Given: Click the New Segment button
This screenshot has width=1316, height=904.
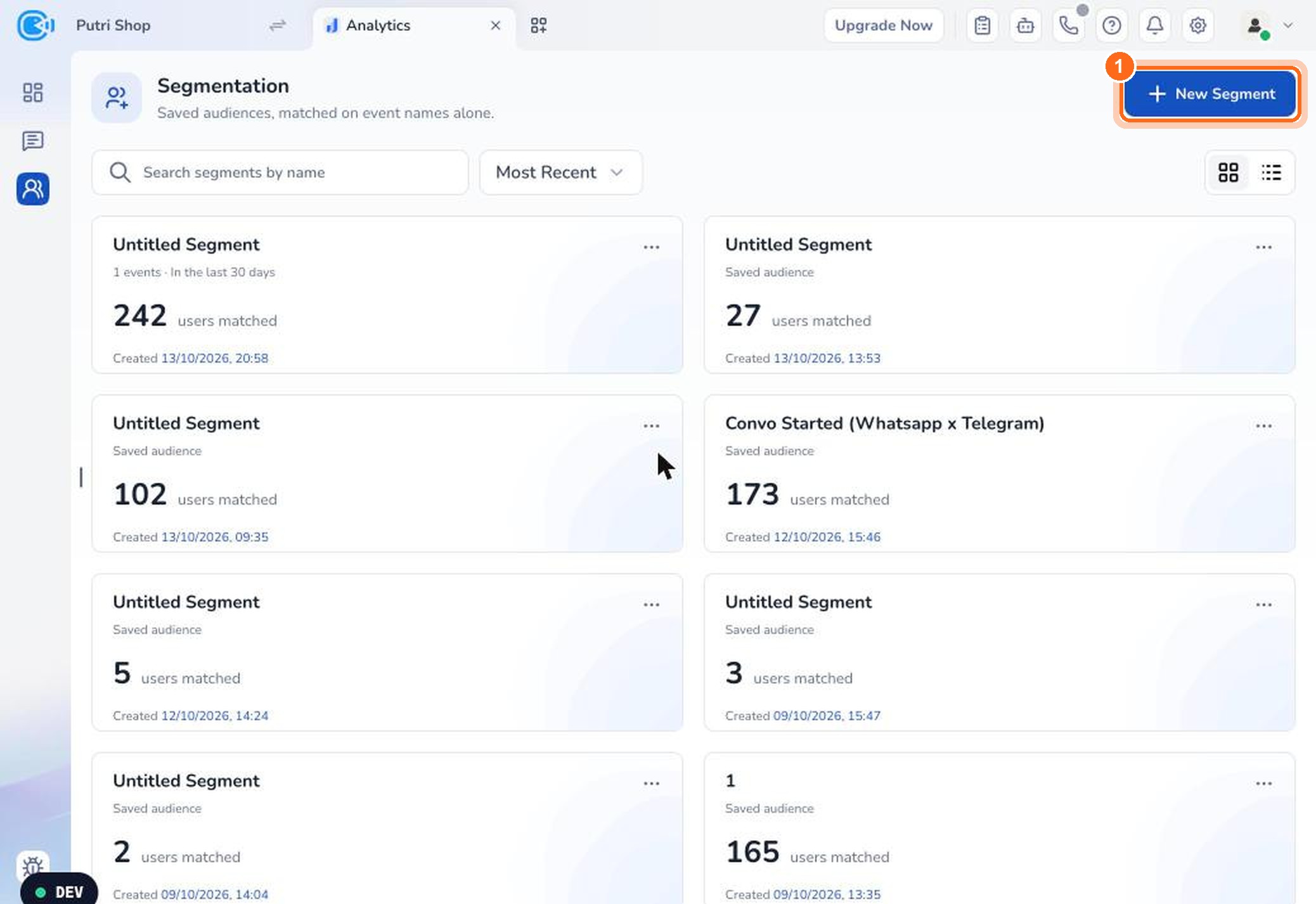Looking at the screenshot, I should click(1211, 94).
